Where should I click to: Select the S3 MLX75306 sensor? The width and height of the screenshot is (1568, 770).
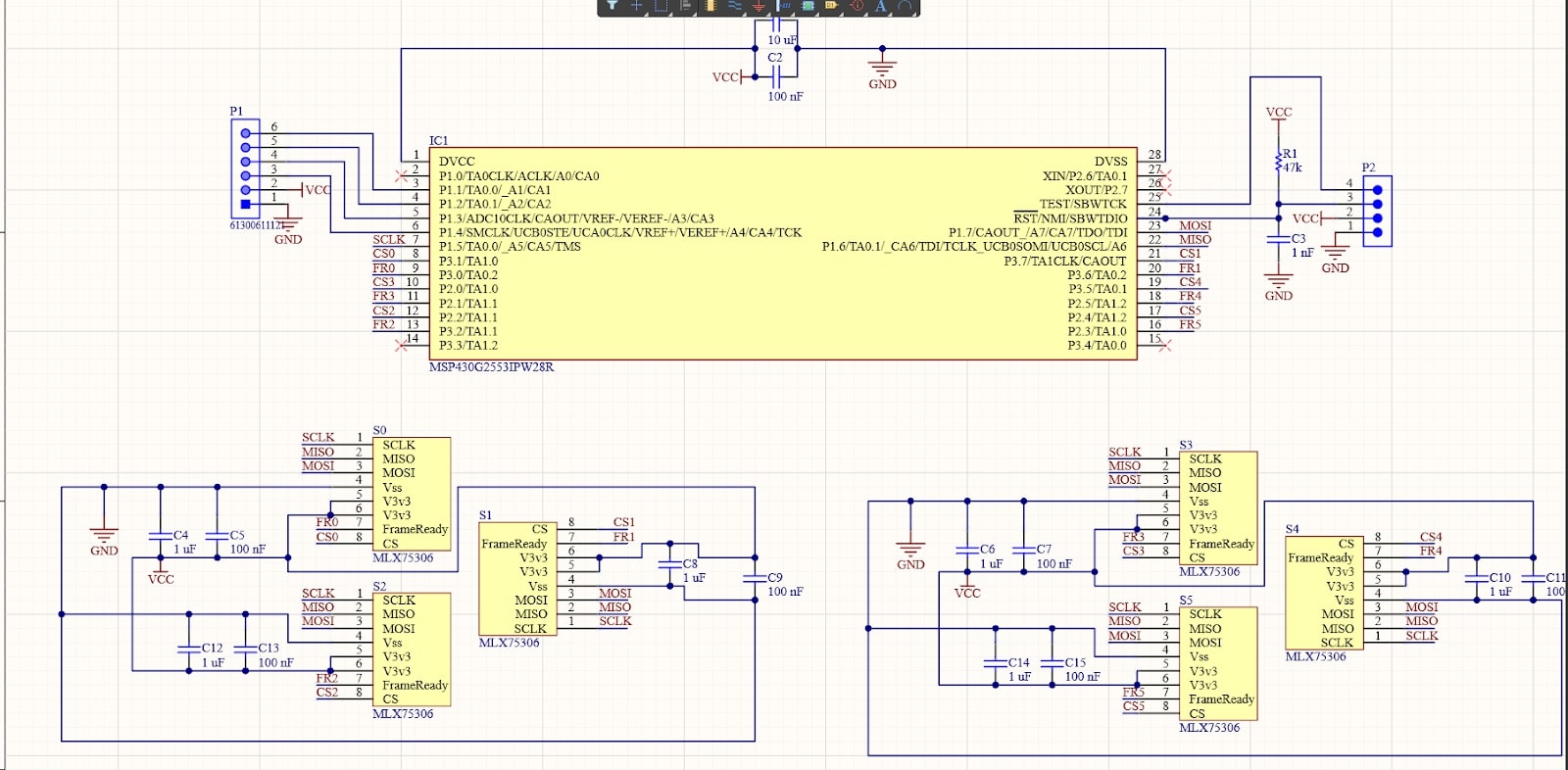1217,508
